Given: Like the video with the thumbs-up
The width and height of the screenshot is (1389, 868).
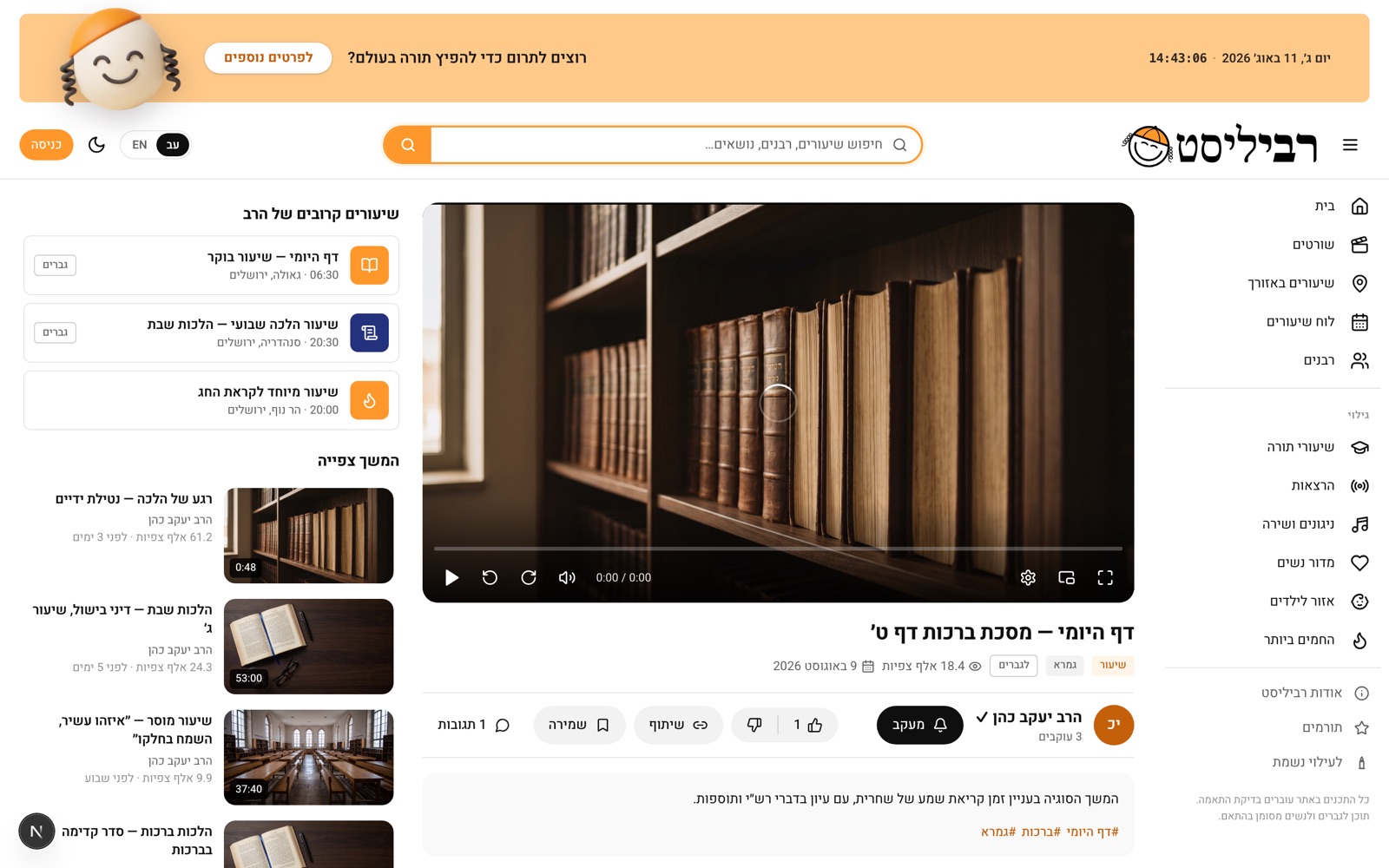Looking at the screenshot, I should pos(807,725).
